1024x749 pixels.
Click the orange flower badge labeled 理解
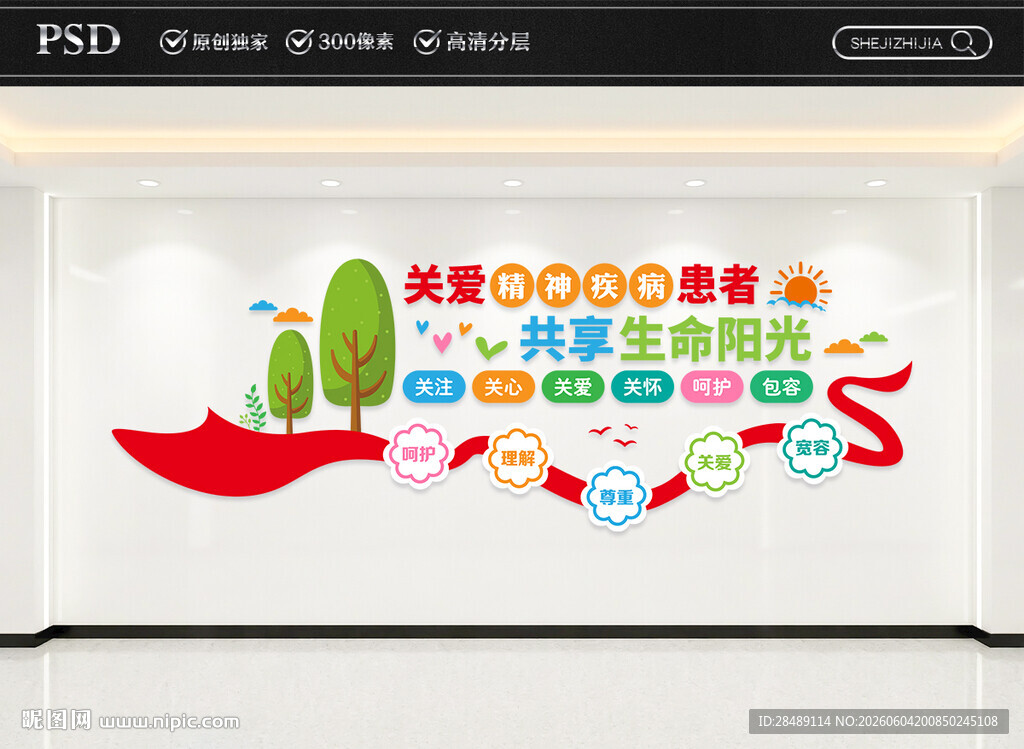[x=518, y=458]
